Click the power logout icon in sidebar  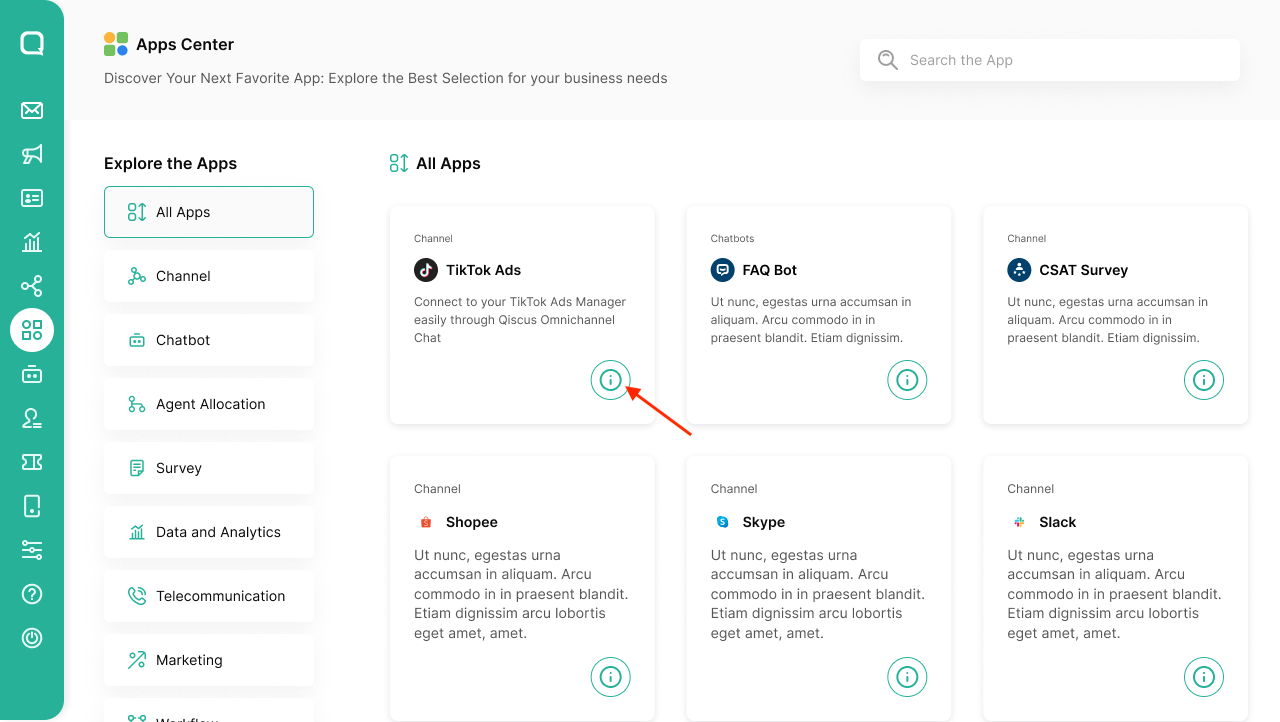(x=32, y=638)
